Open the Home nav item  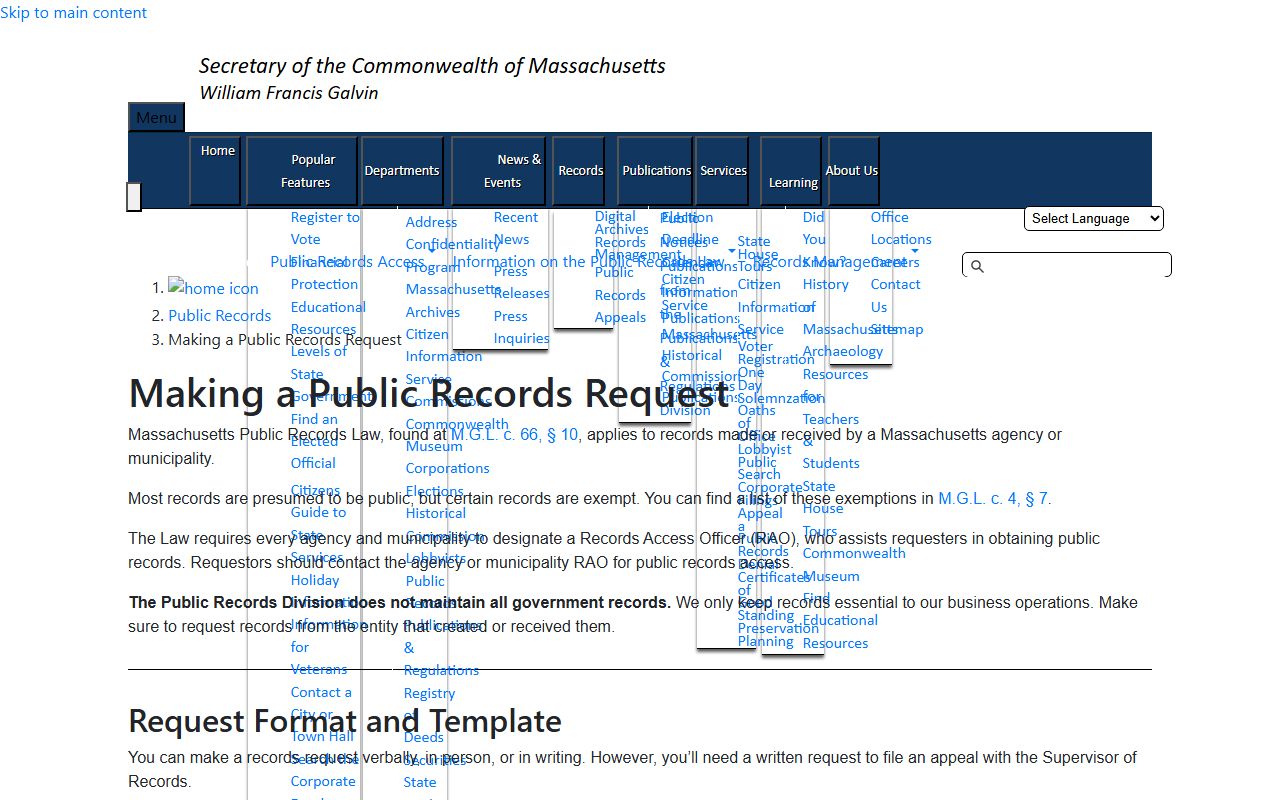(x=215, y=171)
